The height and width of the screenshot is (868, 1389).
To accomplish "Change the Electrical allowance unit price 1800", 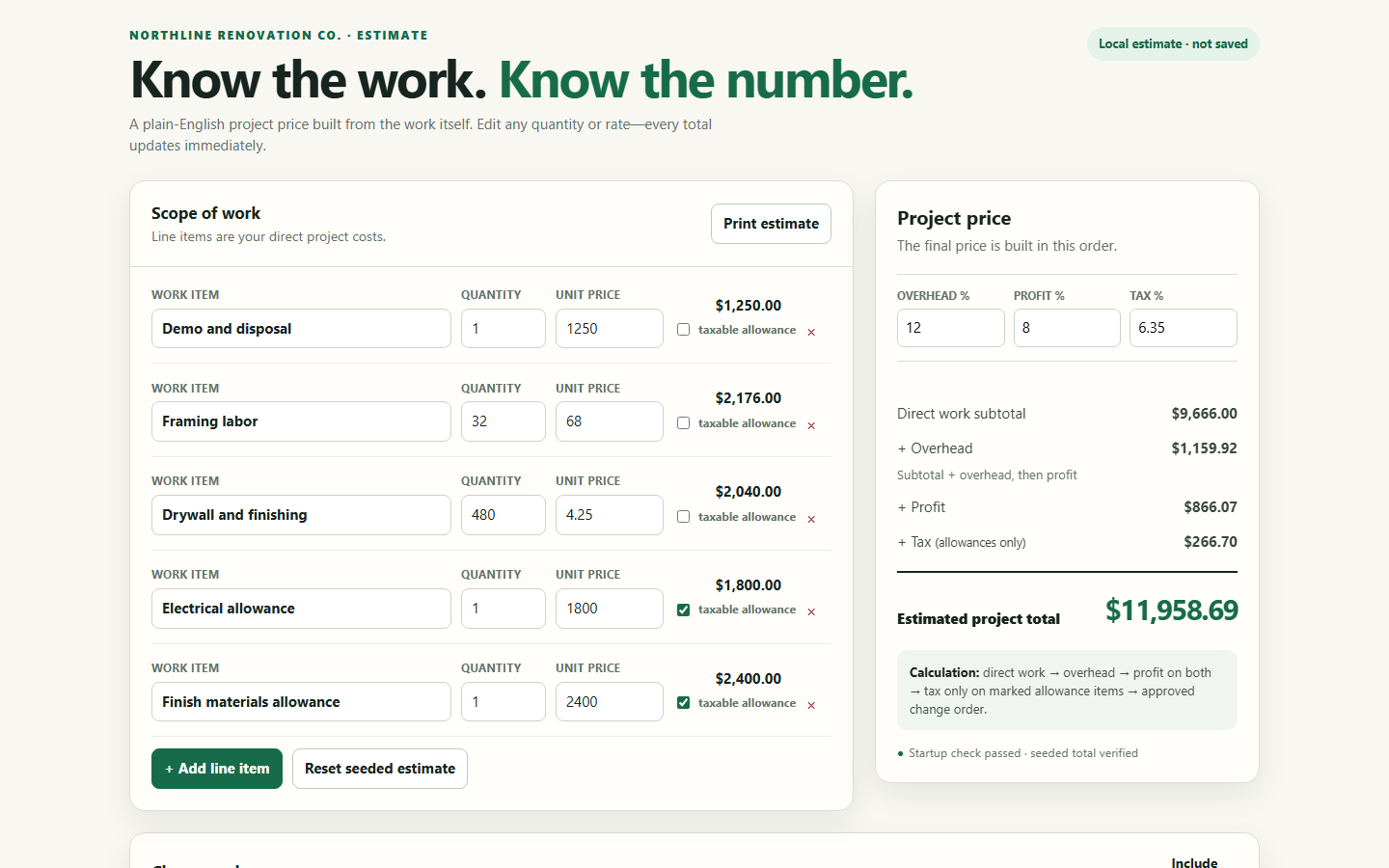I will 610,609.
